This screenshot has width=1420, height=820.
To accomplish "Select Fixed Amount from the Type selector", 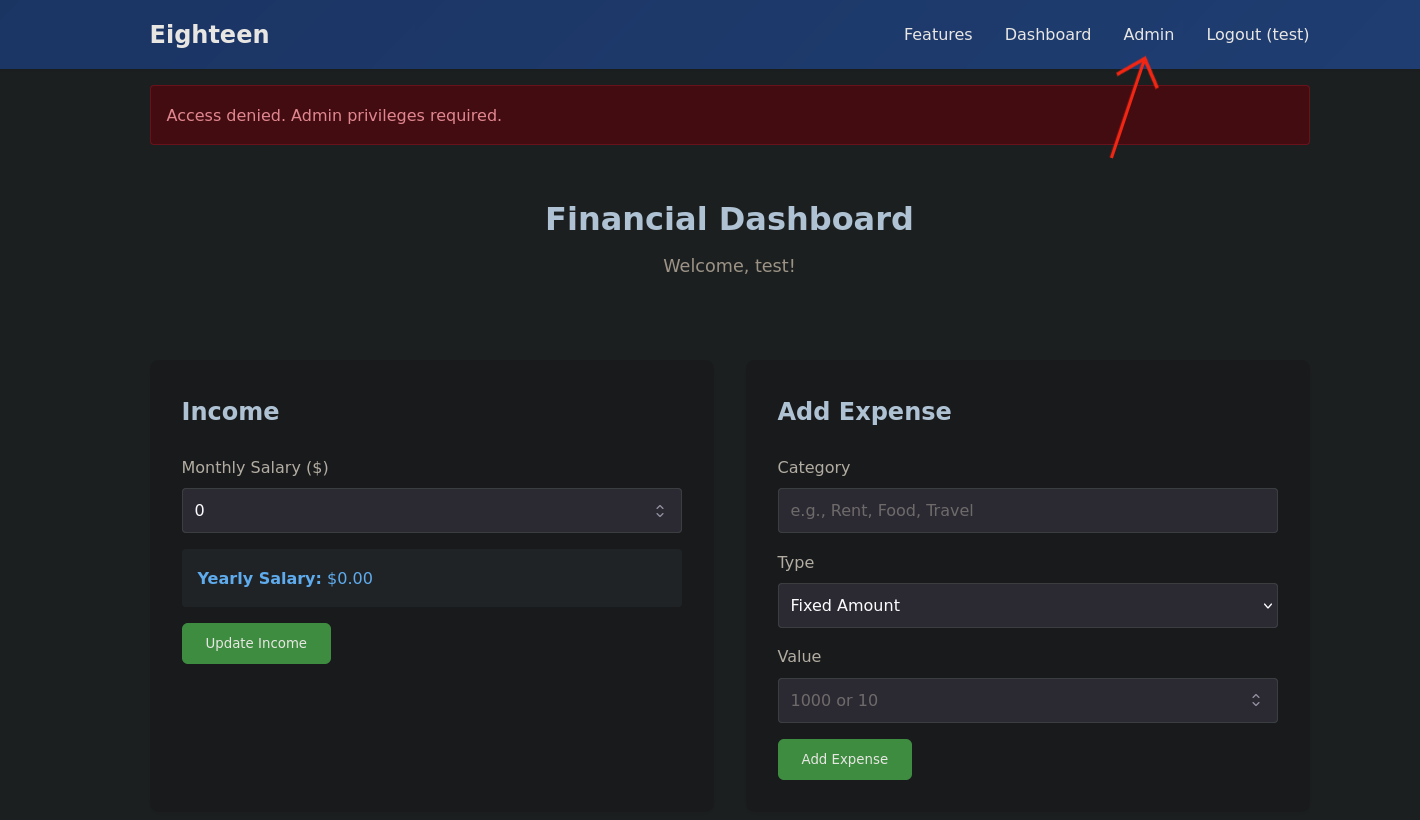I will pyautogui.click(x=1027, y=605).
